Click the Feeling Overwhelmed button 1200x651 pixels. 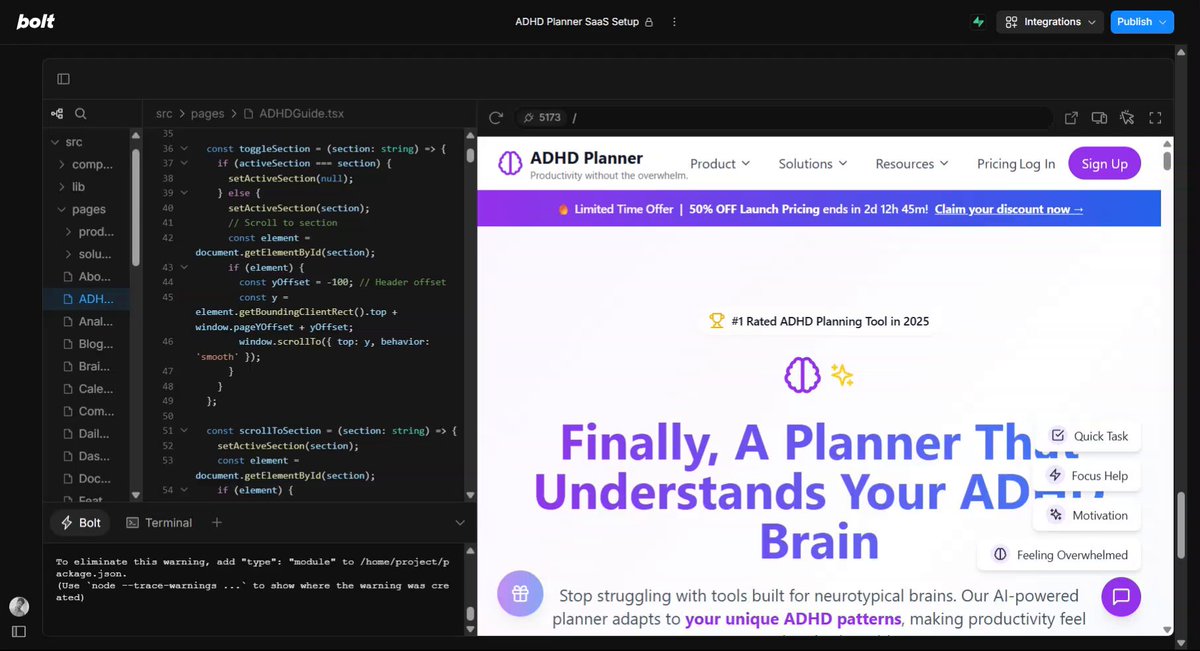1060,555
